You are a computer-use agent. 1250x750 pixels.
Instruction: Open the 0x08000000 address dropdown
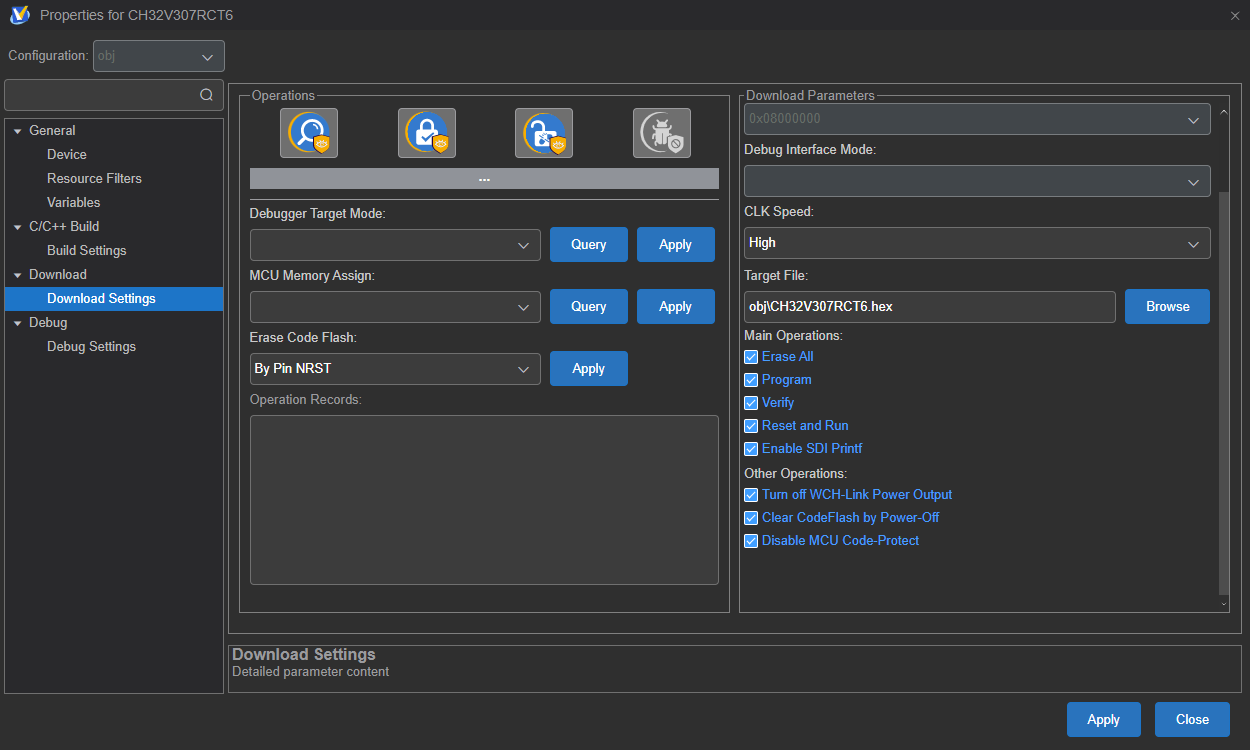977,119
